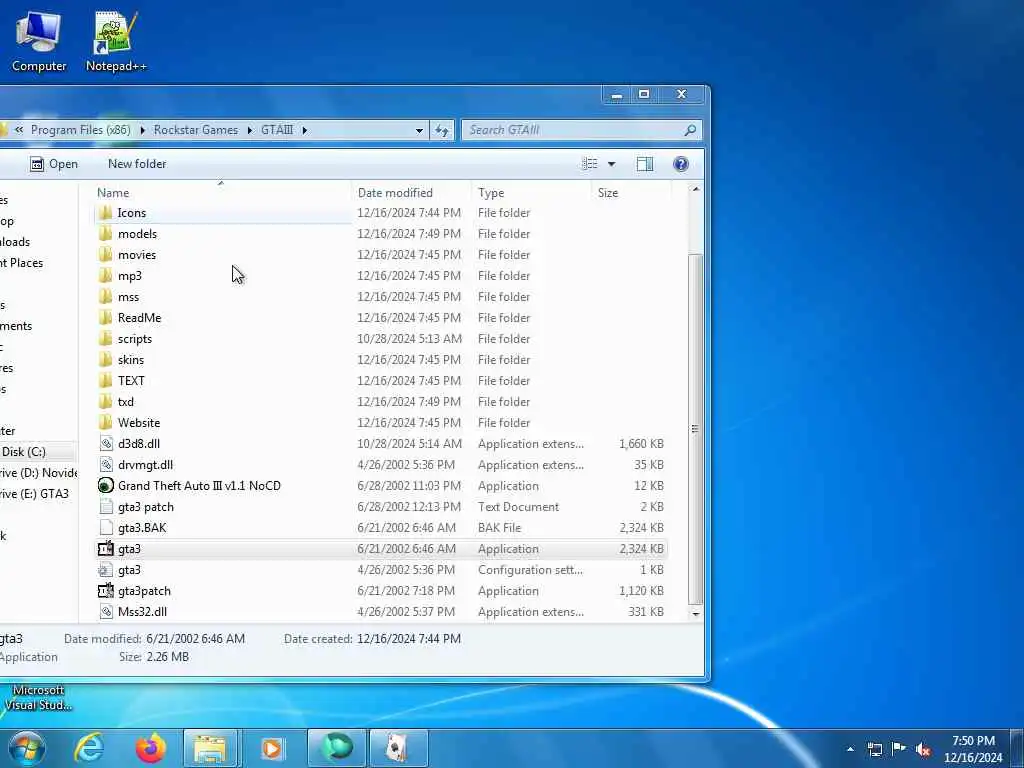Toggle the preview pane icon
Image resolution: width=1024 pixels, height=768 pixels.
pos(645,164)
